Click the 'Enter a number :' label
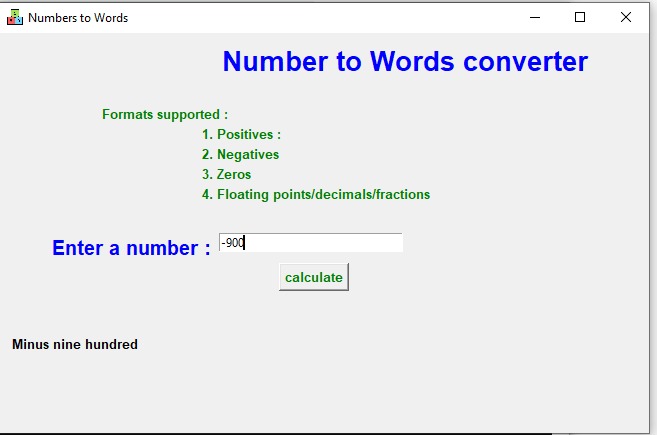 click(x=131, y=248)
